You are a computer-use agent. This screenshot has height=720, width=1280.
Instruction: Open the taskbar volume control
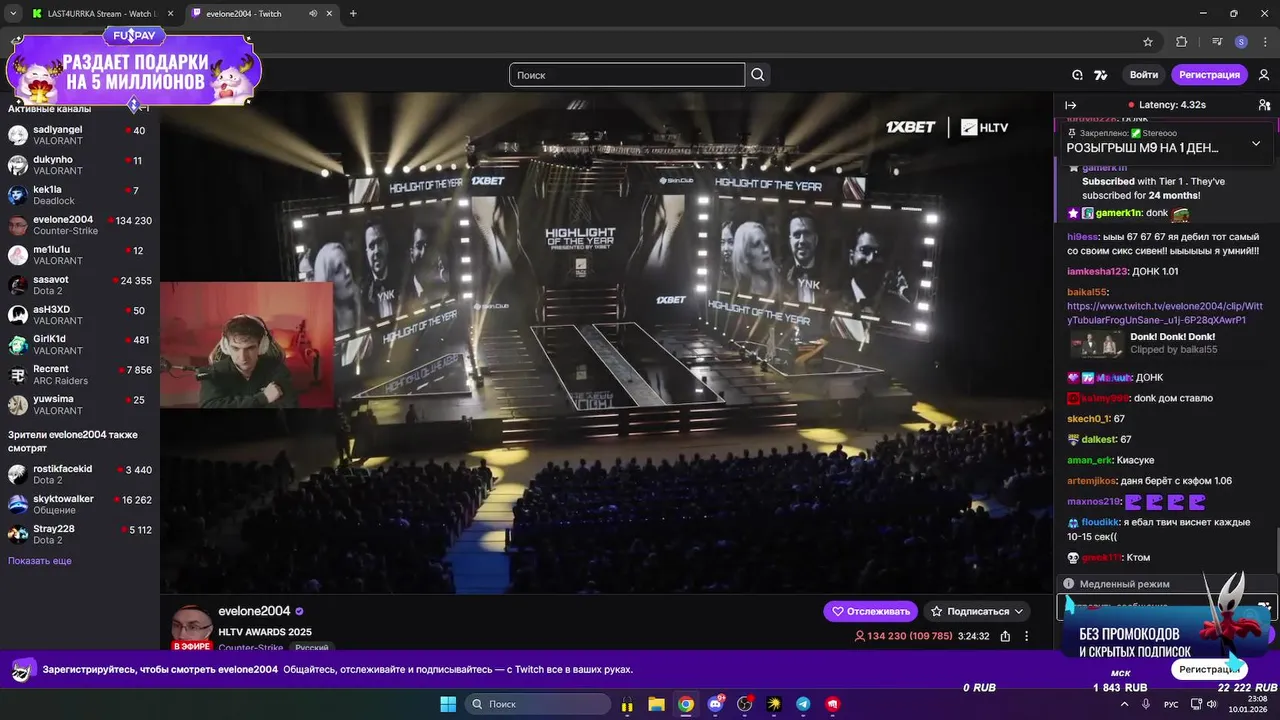pos(1212,704)
